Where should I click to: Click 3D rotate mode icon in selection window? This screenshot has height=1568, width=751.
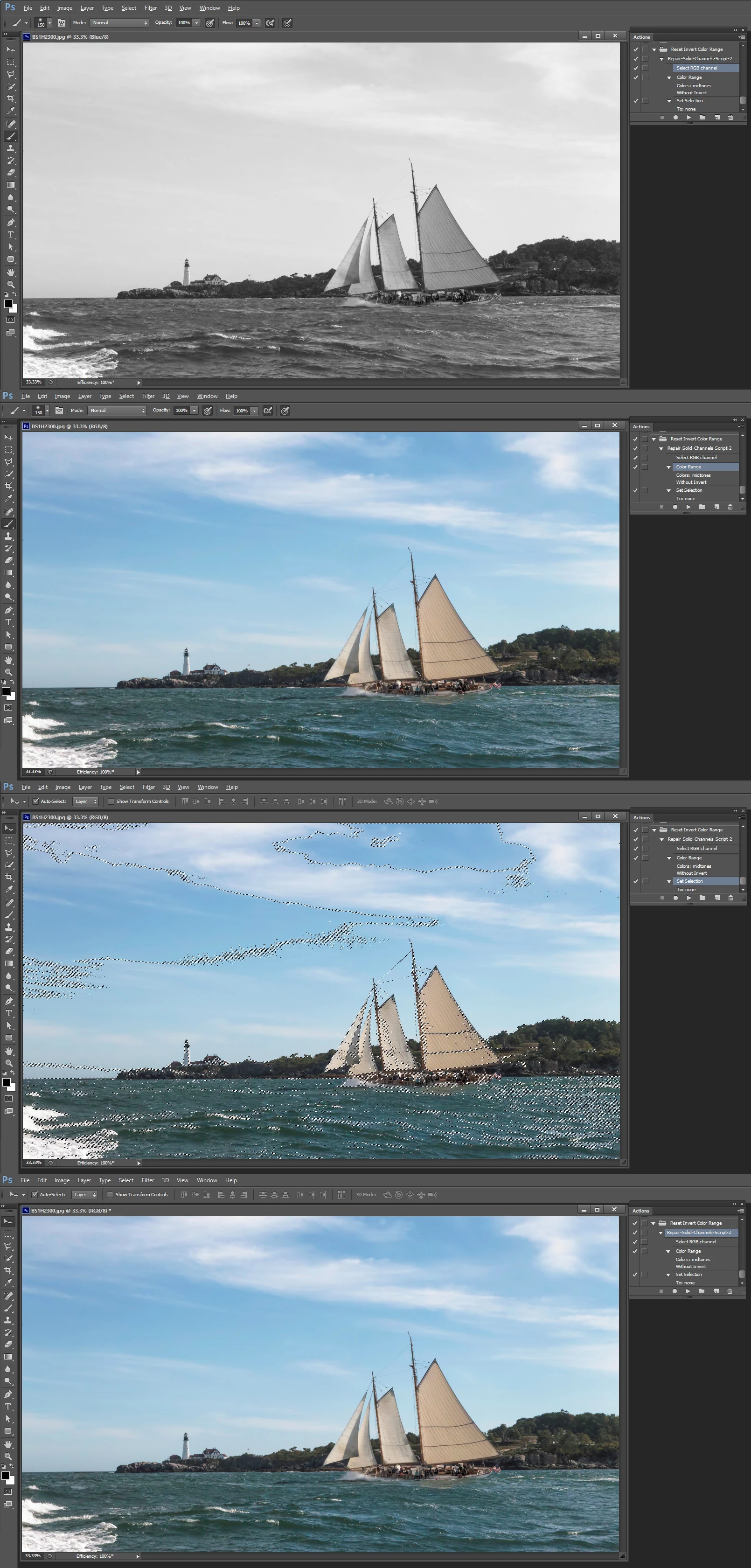[x=388, y=801]
